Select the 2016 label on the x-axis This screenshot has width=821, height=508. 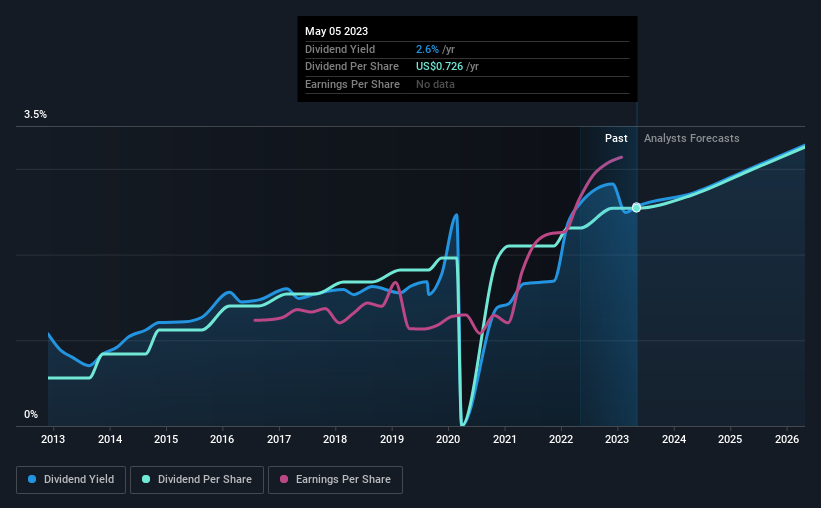point(222,439)
